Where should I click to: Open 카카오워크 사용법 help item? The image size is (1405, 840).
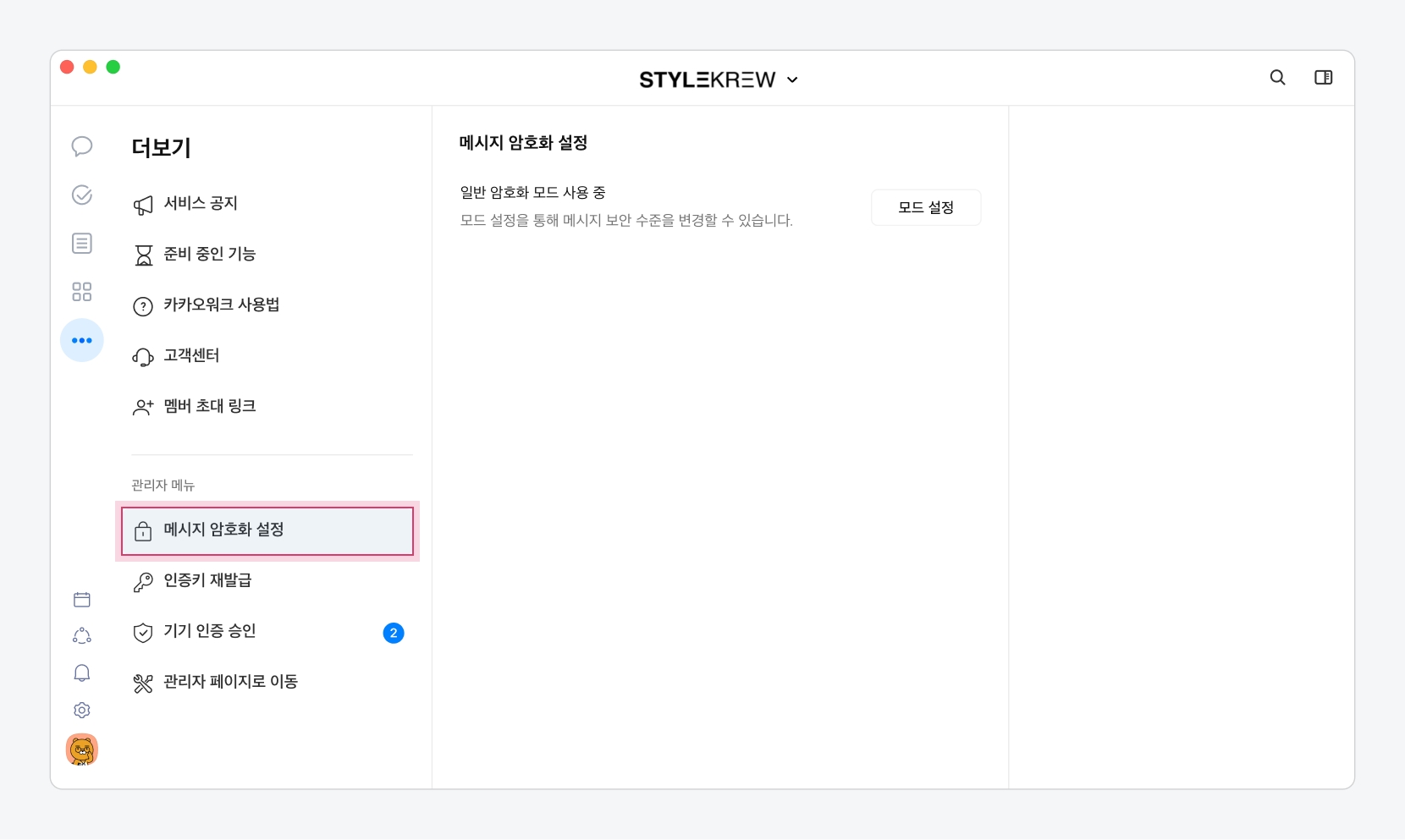click(x=221, y=305)
